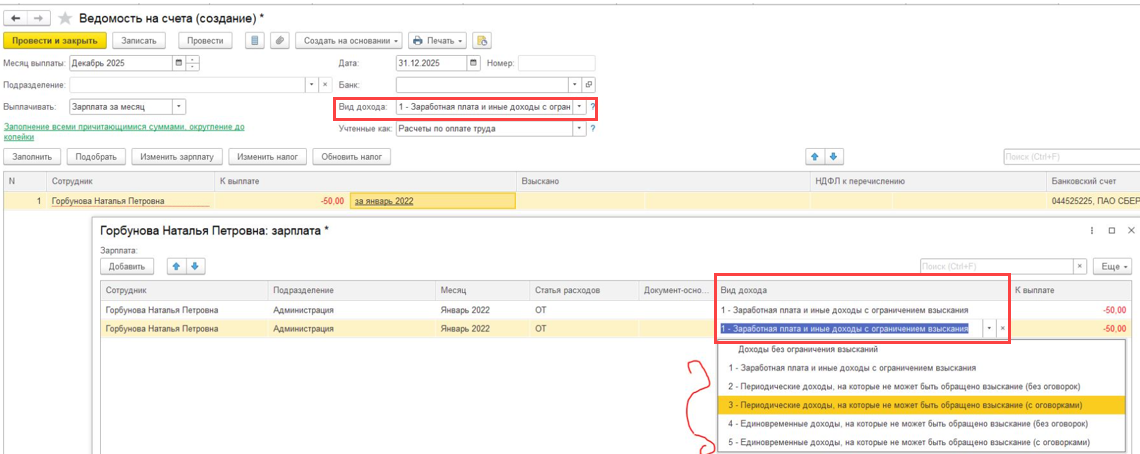
Task: Choose Доходы без ограничения взысканий in list
Action: click(x=808, y=350)
